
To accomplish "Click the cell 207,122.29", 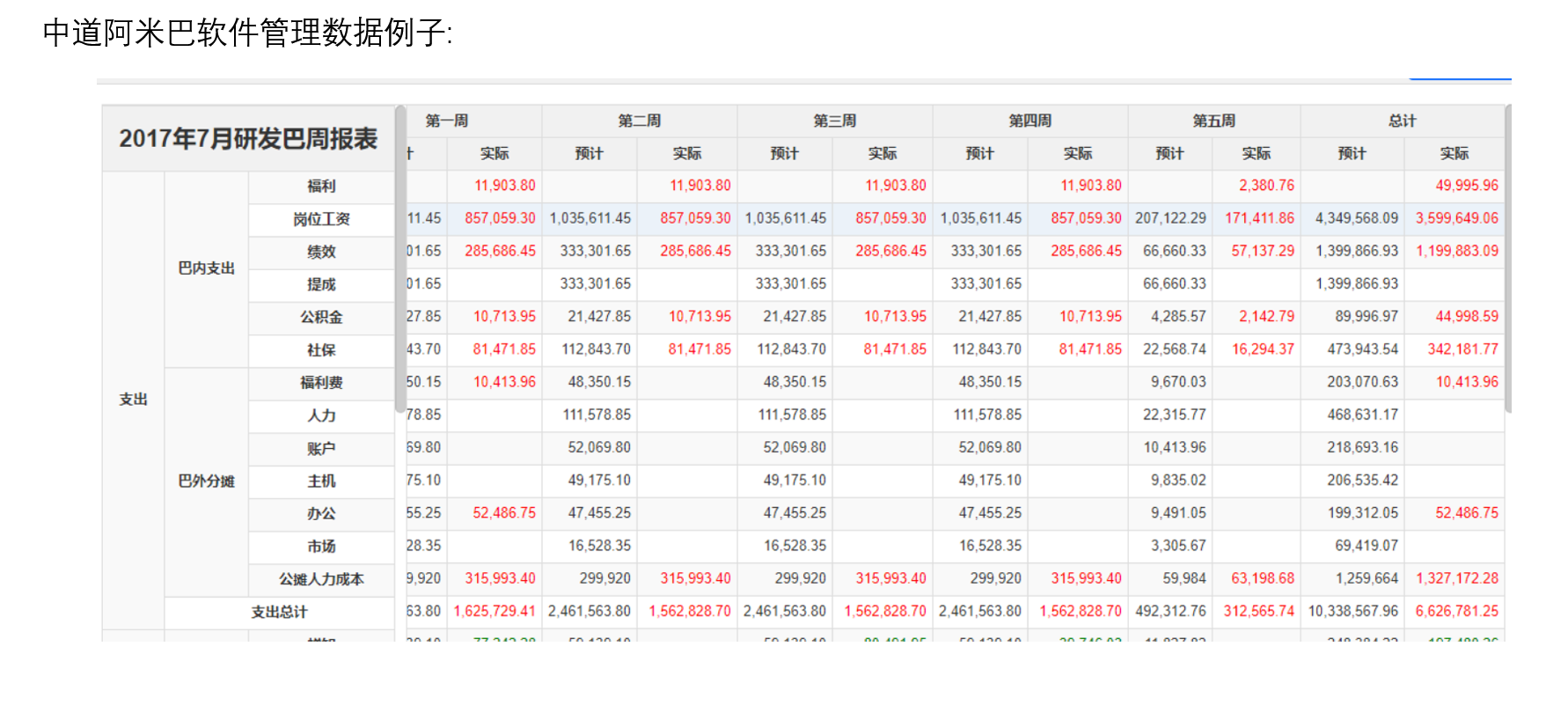I will pos(1170,218).
